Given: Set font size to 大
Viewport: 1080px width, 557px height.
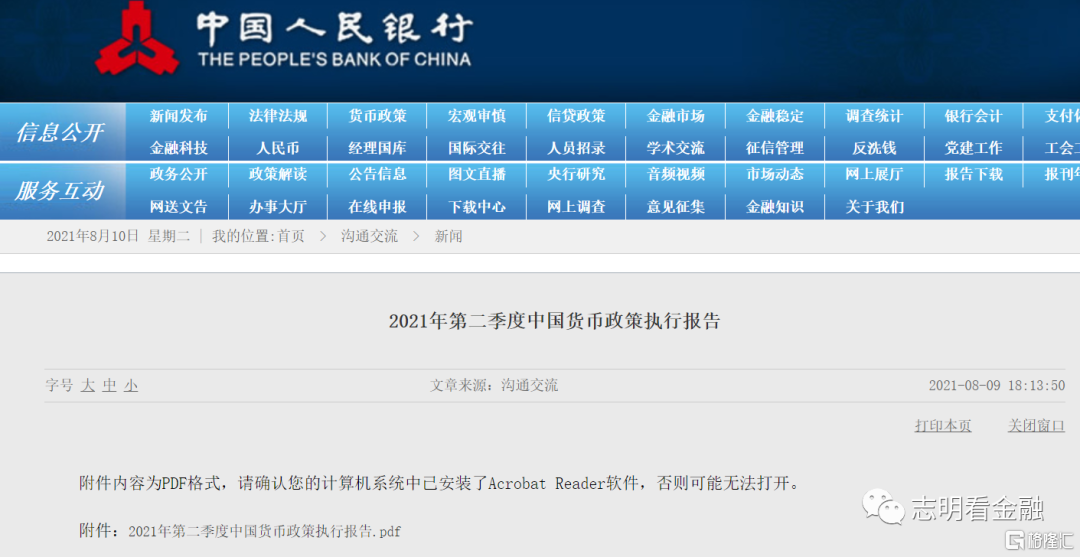Looking at the screenshot, I should pos(88,386).
